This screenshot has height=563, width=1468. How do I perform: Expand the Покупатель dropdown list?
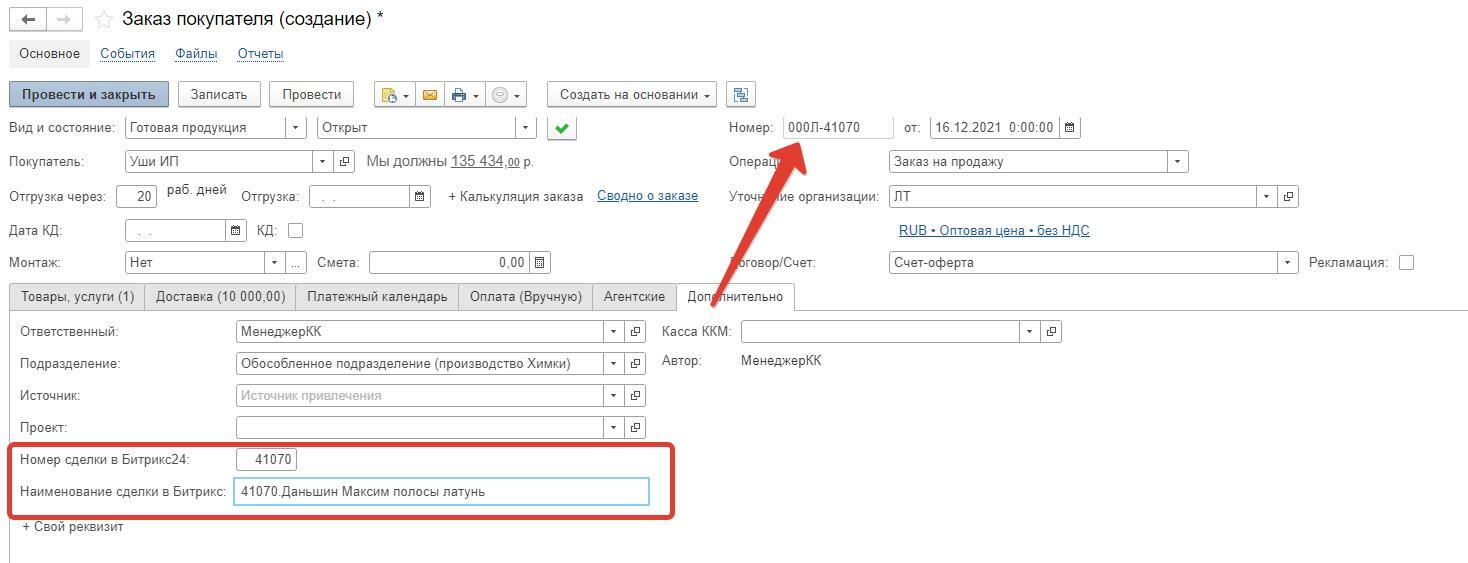323,162
